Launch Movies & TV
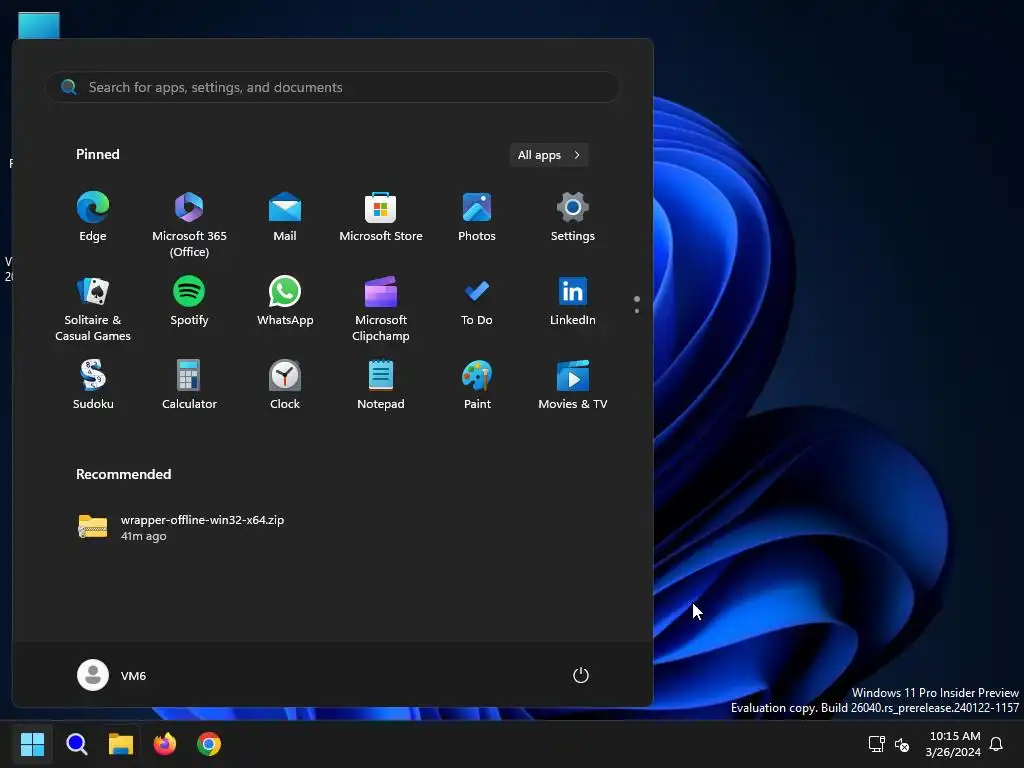This screenshot has width=1024, height=768. coord(573,385)
